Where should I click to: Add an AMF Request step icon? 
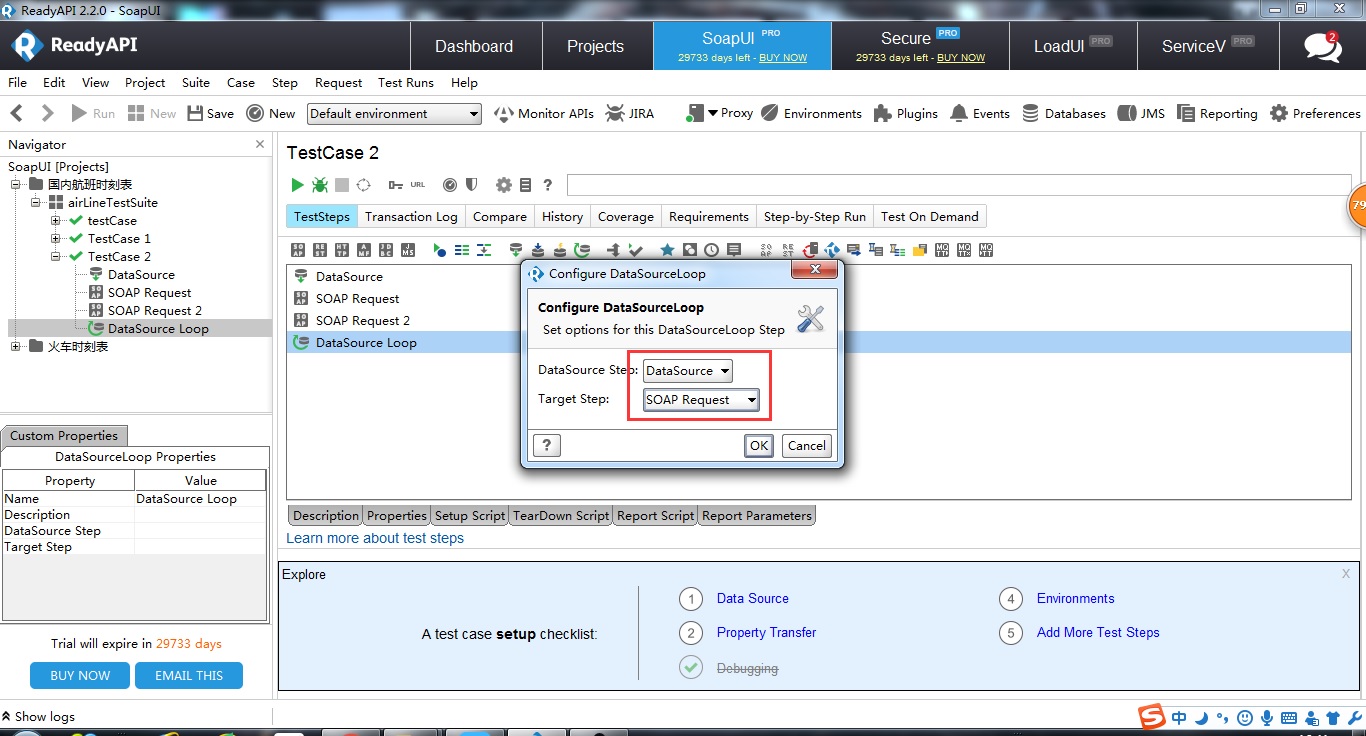click(x=364, y=250)
